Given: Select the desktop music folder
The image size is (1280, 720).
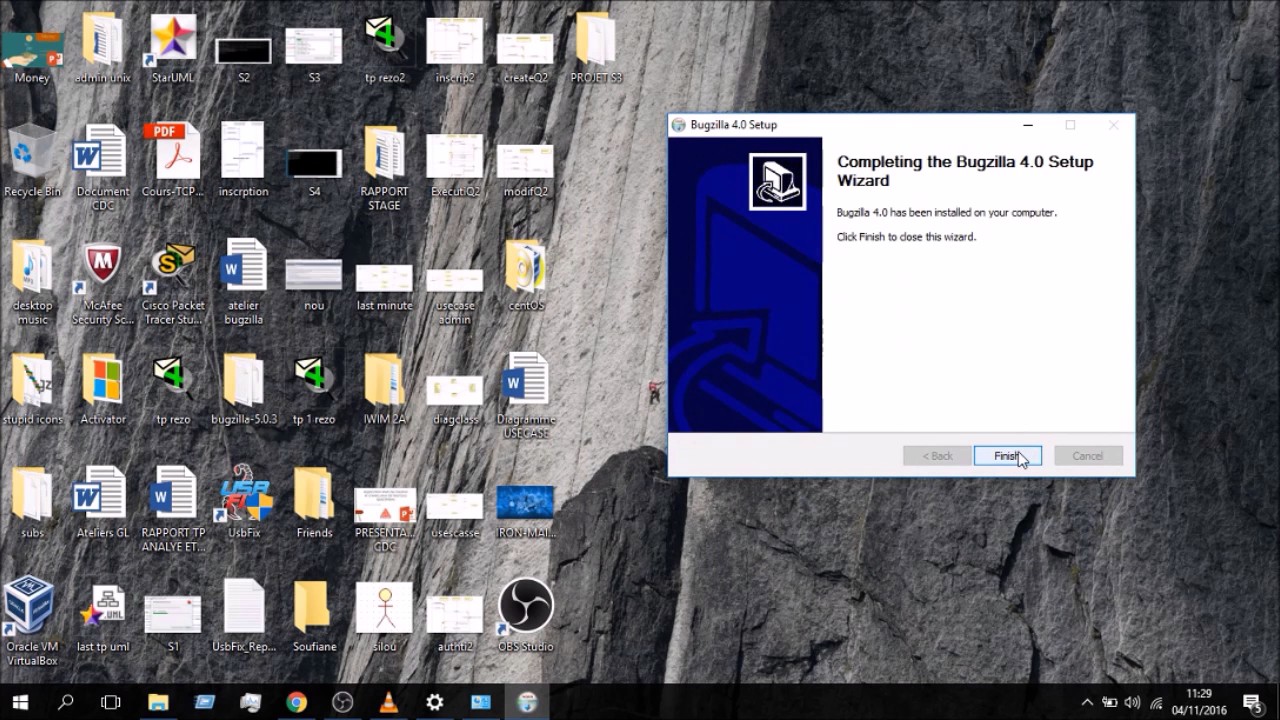Looking at the screenshot, I should click(x=32, y=282).
